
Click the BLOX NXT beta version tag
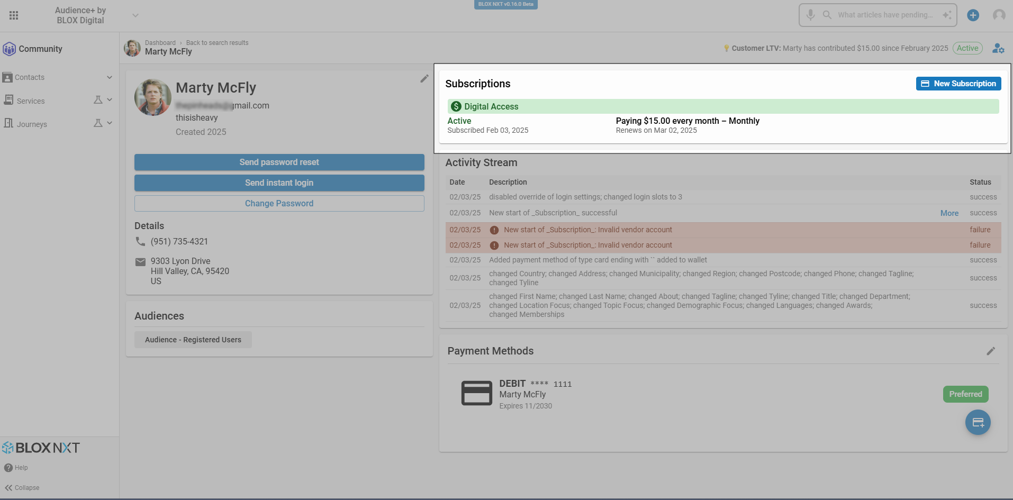tap(506, 4)
